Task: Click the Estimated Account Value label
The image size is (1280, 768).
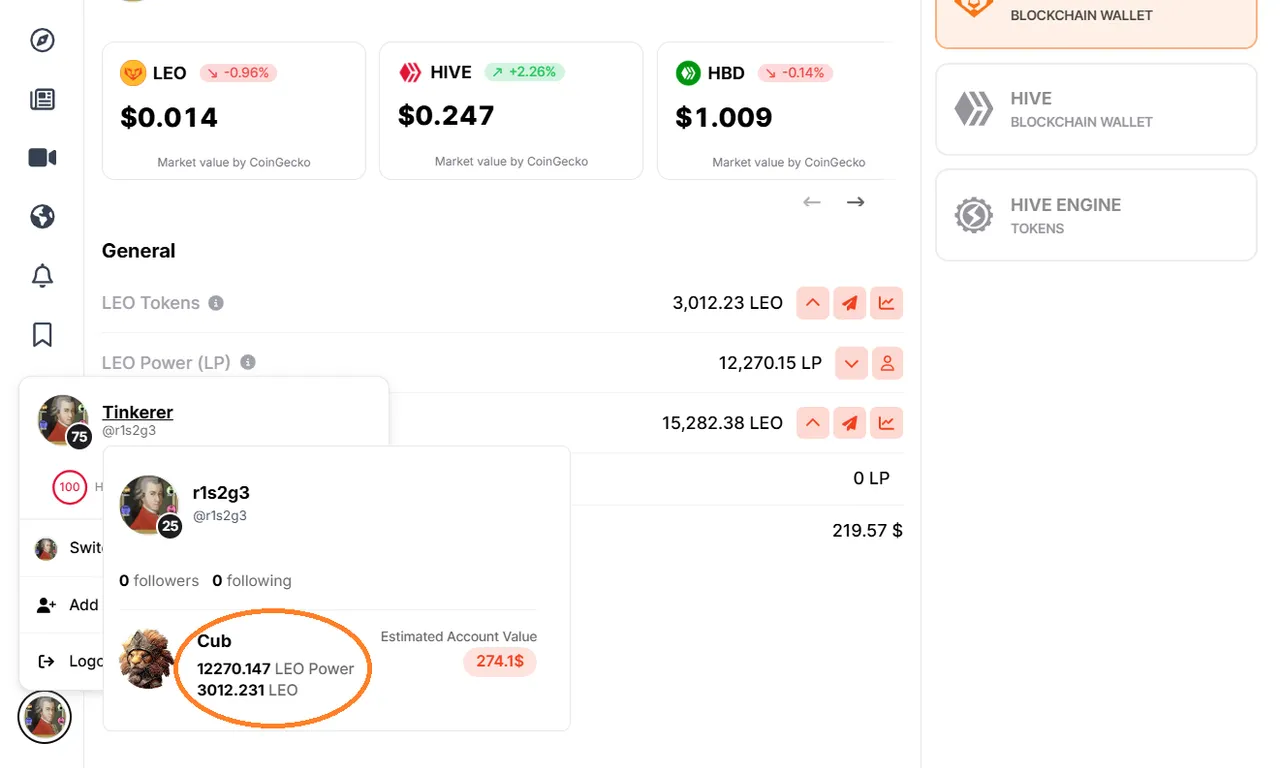Action: (459, 636)
